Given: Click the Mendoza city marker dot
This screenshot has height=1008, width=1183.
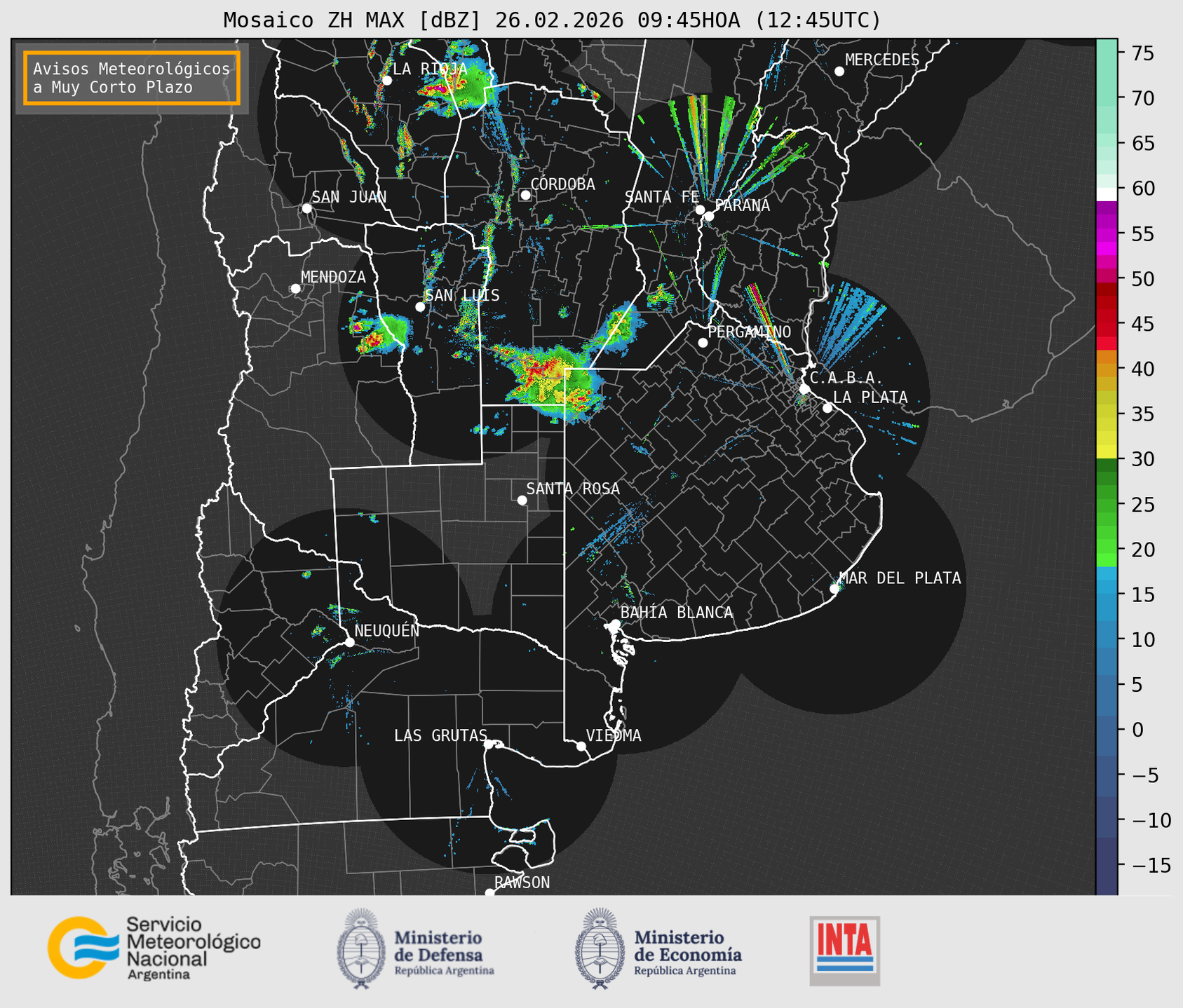Looking at the screenshot, I should click(295, 289).
